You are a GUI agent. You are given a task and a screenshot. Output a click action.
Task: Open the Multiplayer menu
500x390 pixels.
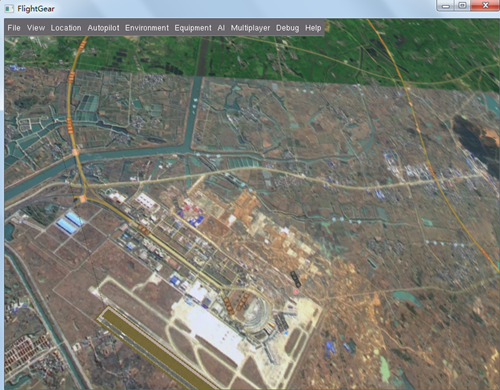[250, 28]
